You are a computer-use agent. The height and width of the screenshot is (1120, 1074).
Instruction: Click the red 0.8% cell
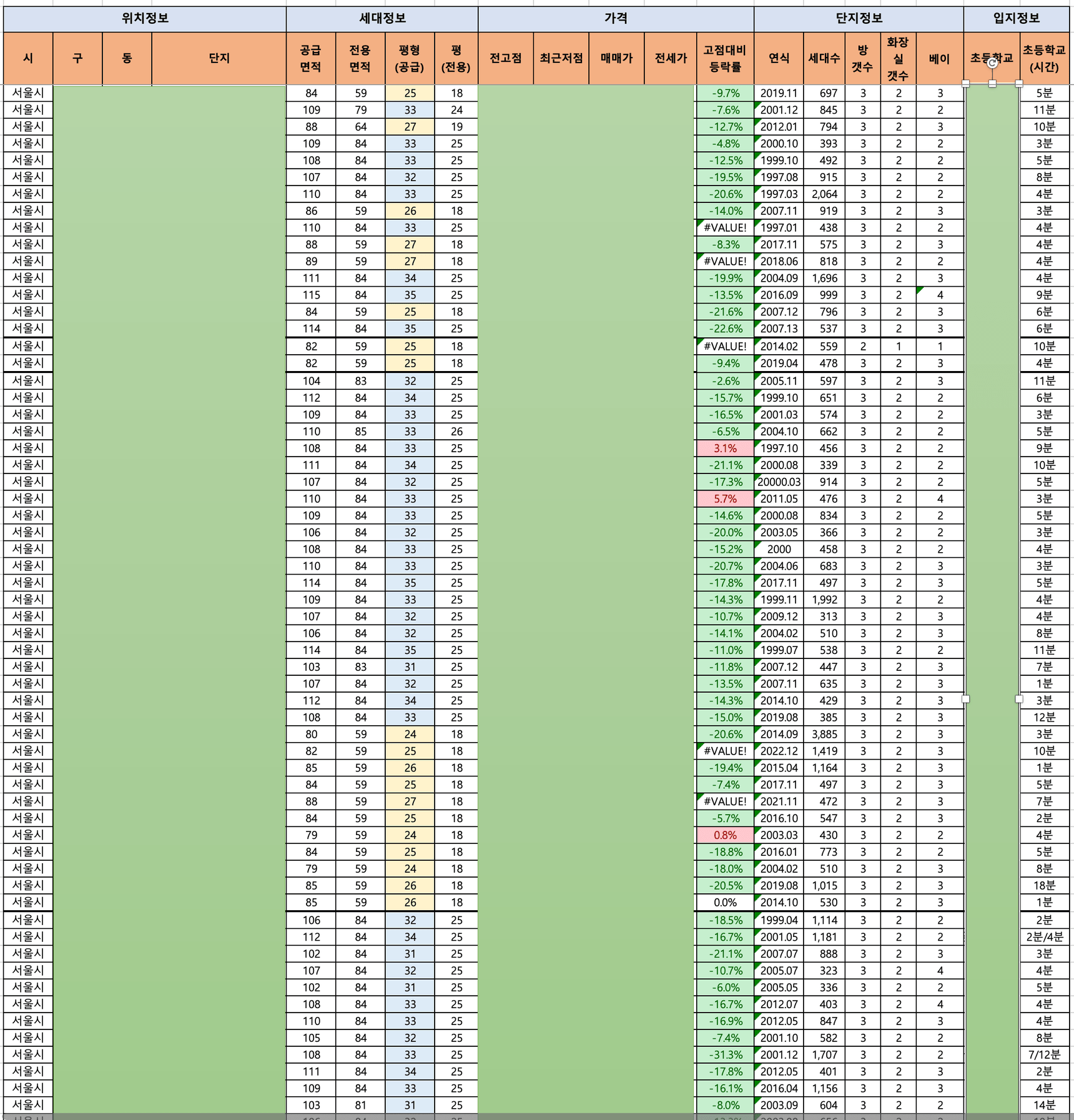click(x=726, y=835)
